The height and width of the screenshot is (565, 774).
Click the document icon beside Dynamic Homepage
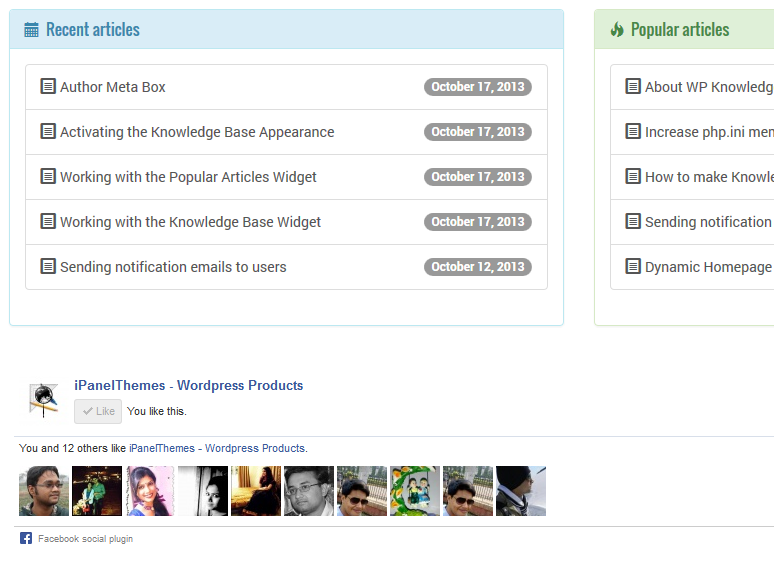(x=633, y=266)
